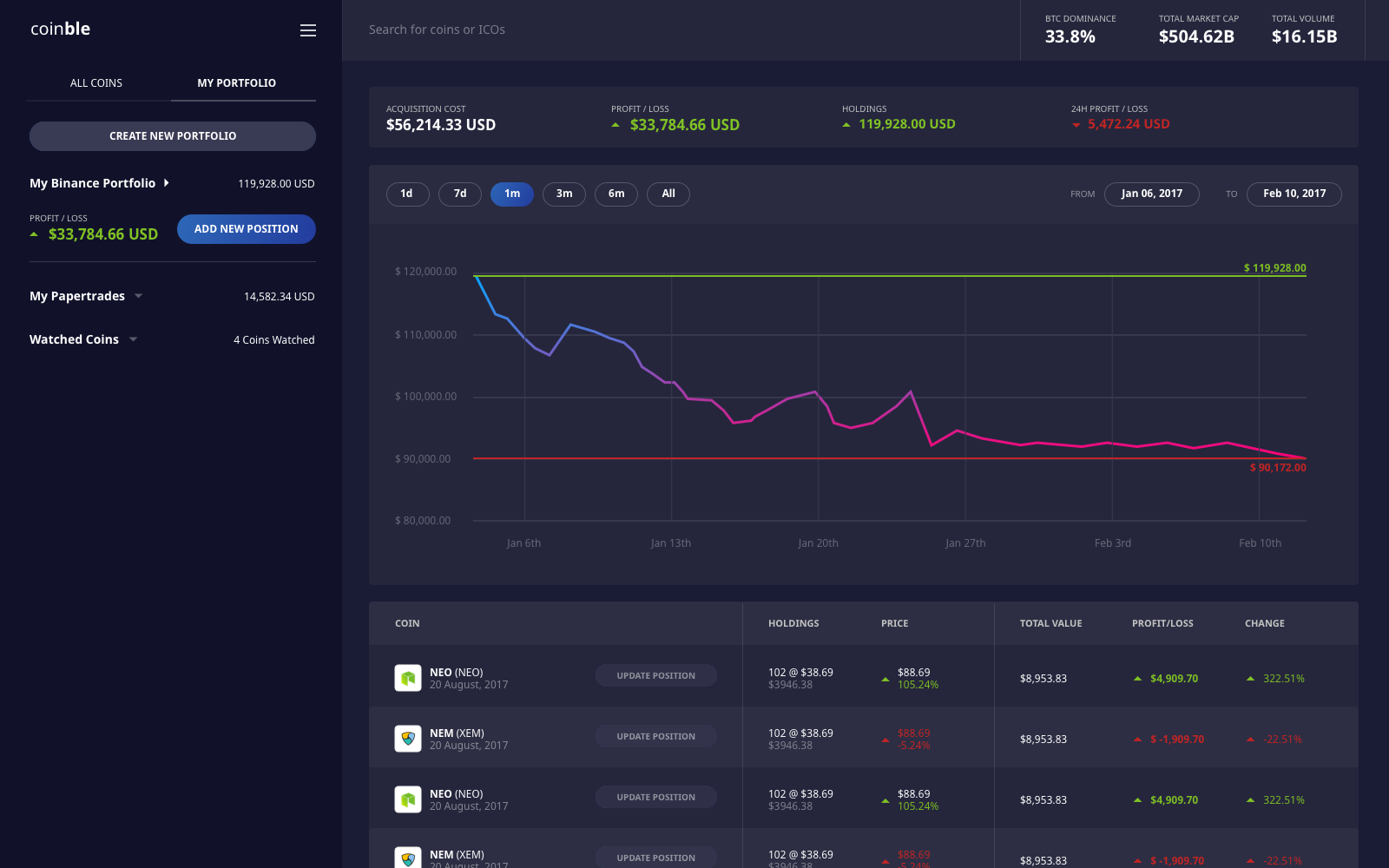Image resolution: width=1389 pixels, height=868 pixels.
Task: Update position for bottom NEM row
Action: tap(656, 858)
